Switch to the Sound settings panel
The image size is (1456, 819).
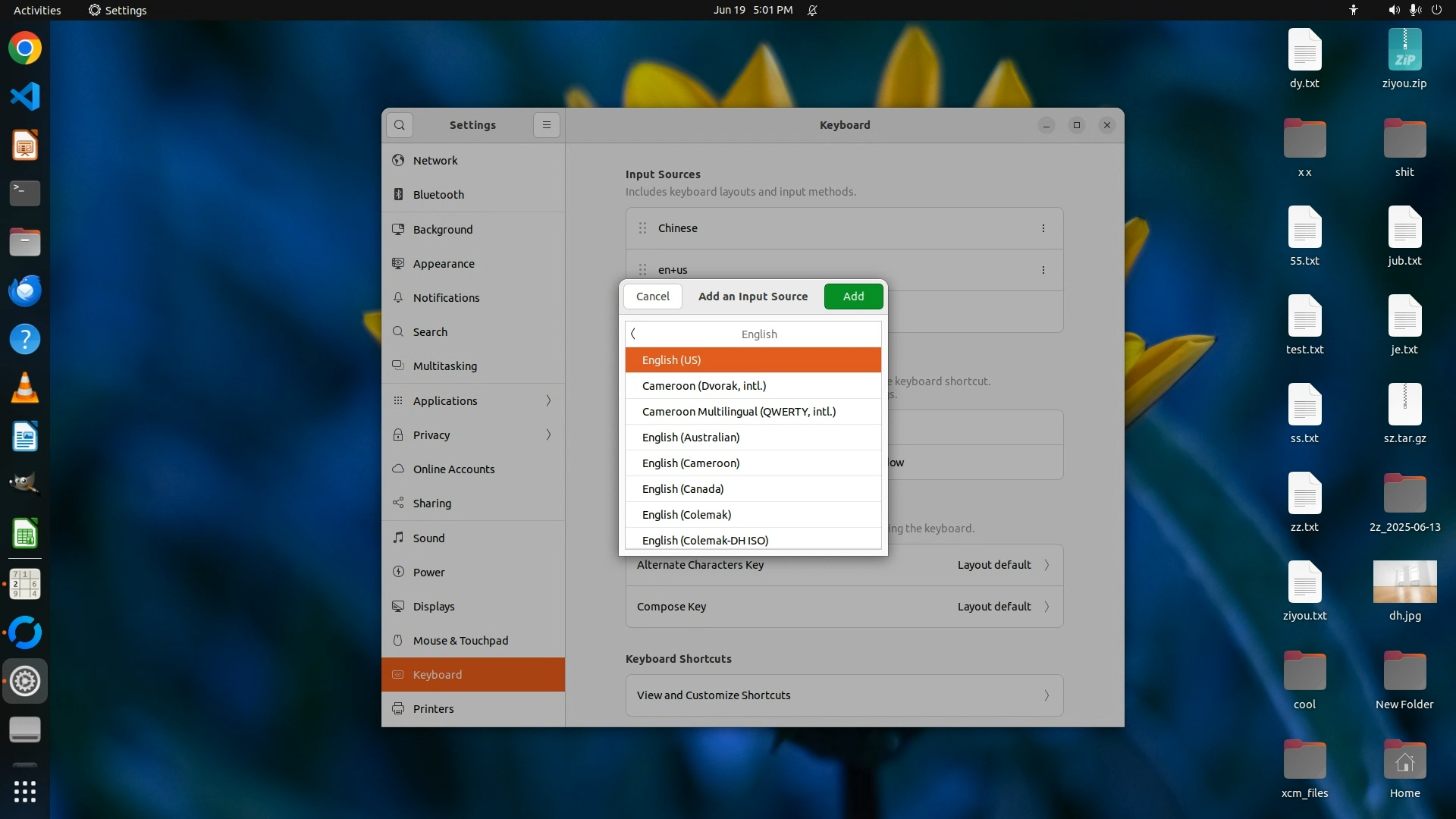tap(428, 538)
